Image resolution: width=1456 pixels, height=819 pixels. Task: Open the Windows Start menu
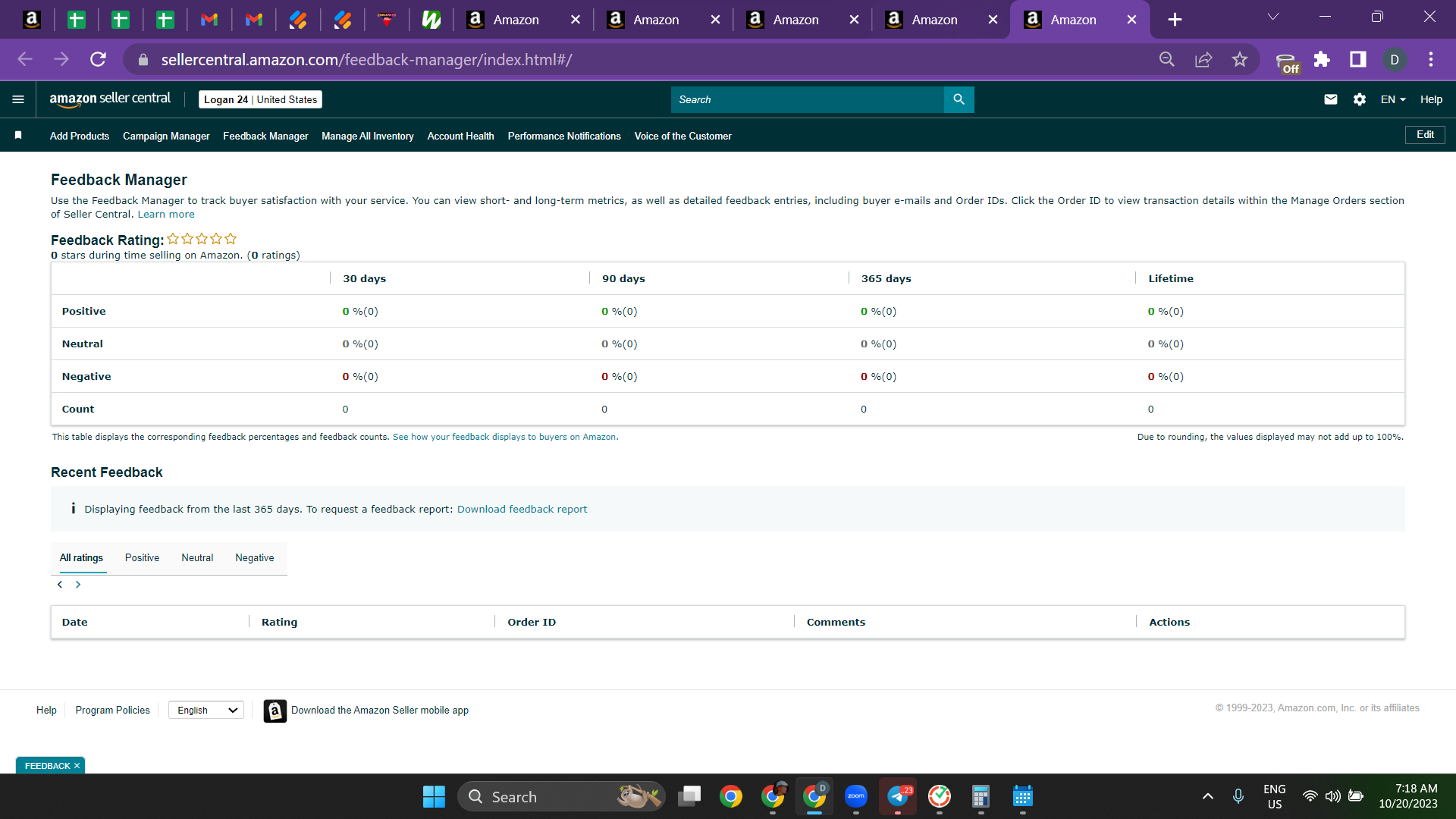(434, 796)
